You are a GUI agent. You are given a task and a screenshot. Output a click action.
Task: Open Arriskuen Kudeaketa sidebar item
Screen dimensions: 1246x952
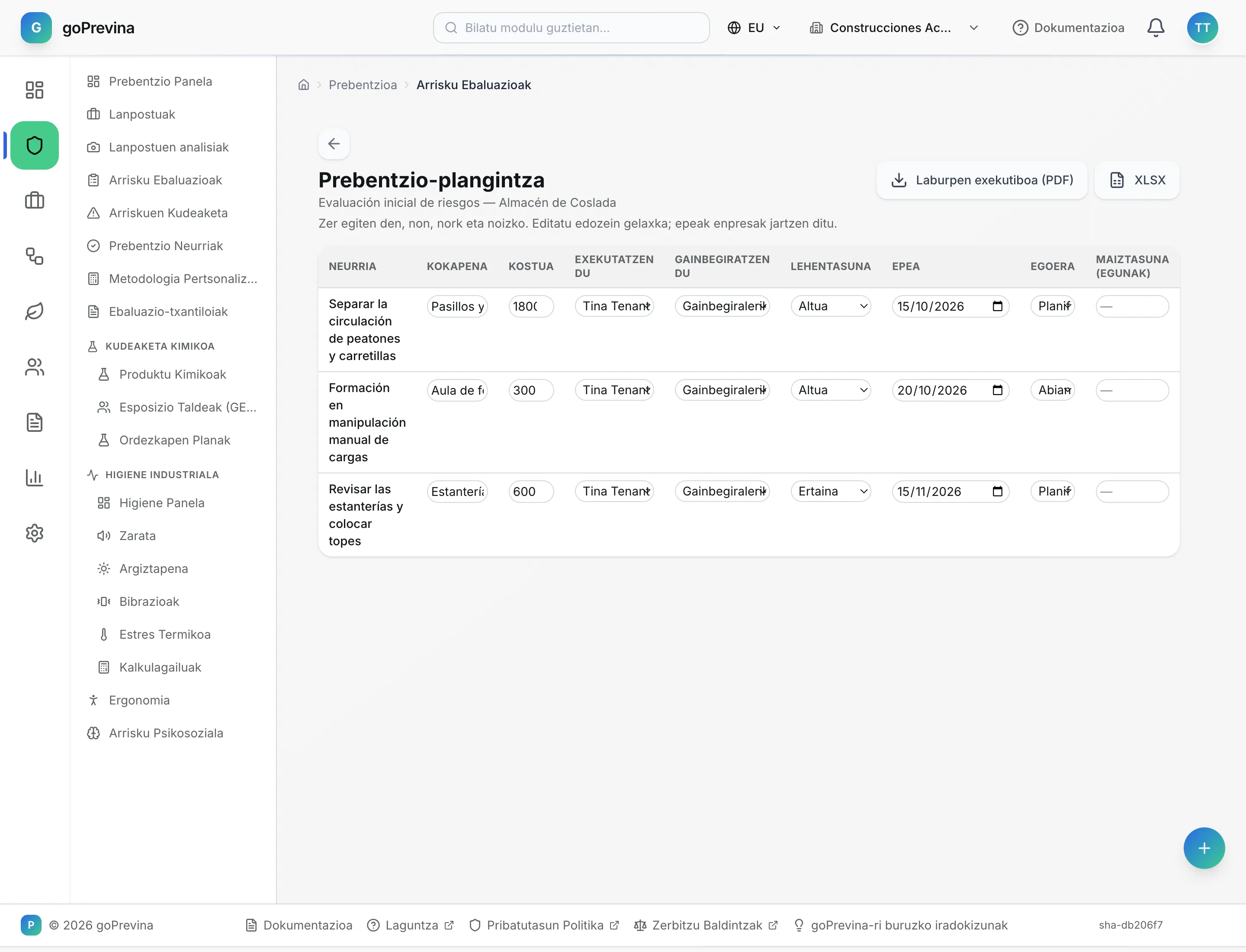tap(173, 213)
